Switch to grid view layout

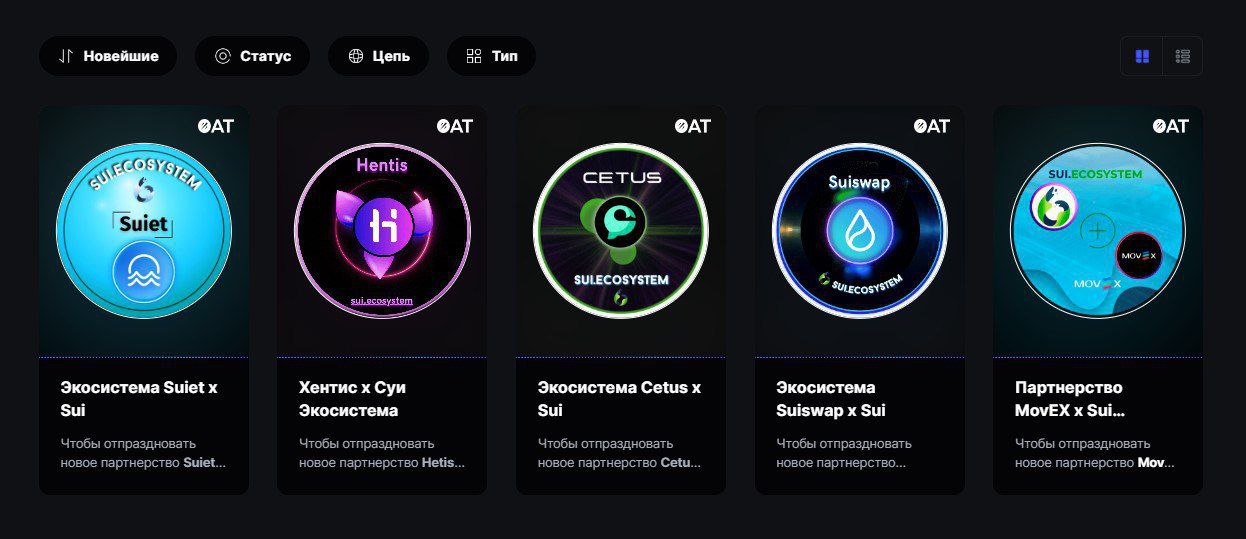pyautogui.click(x=1142, y=57)
